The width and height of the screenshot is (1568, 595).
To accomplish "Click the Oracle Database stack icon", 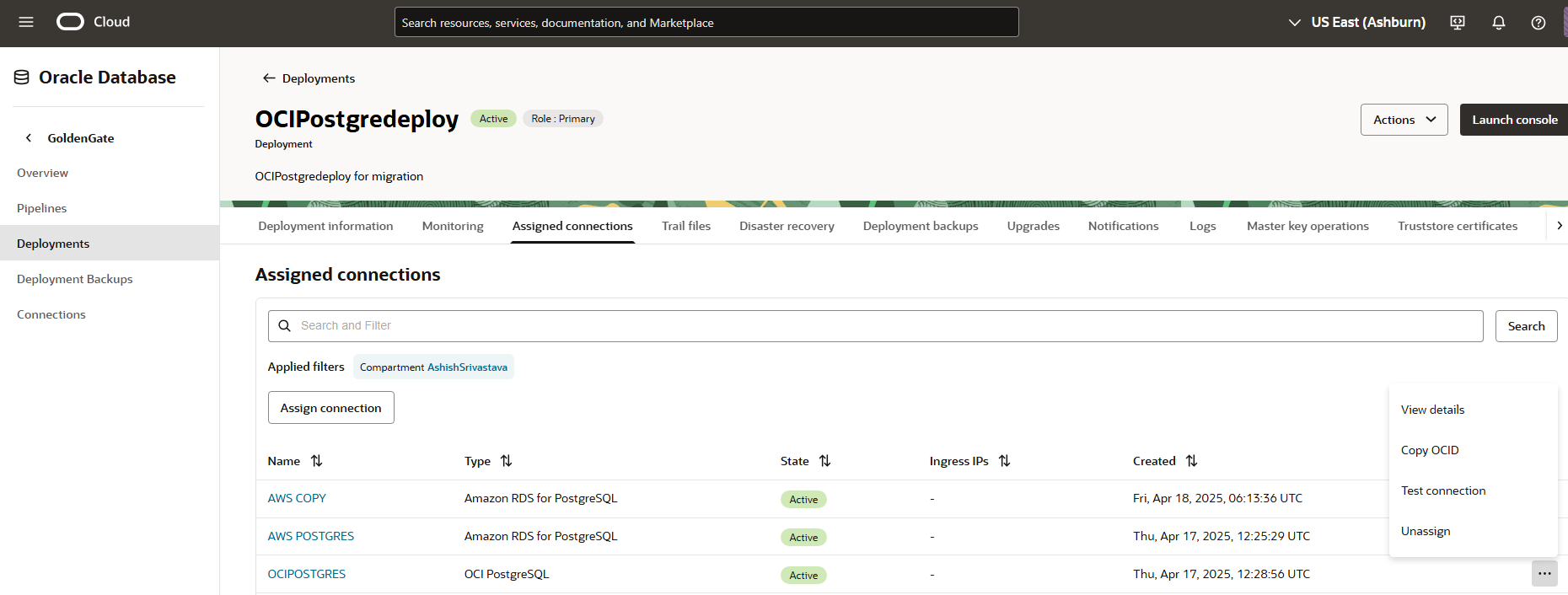I will click(x=22, y=78).
